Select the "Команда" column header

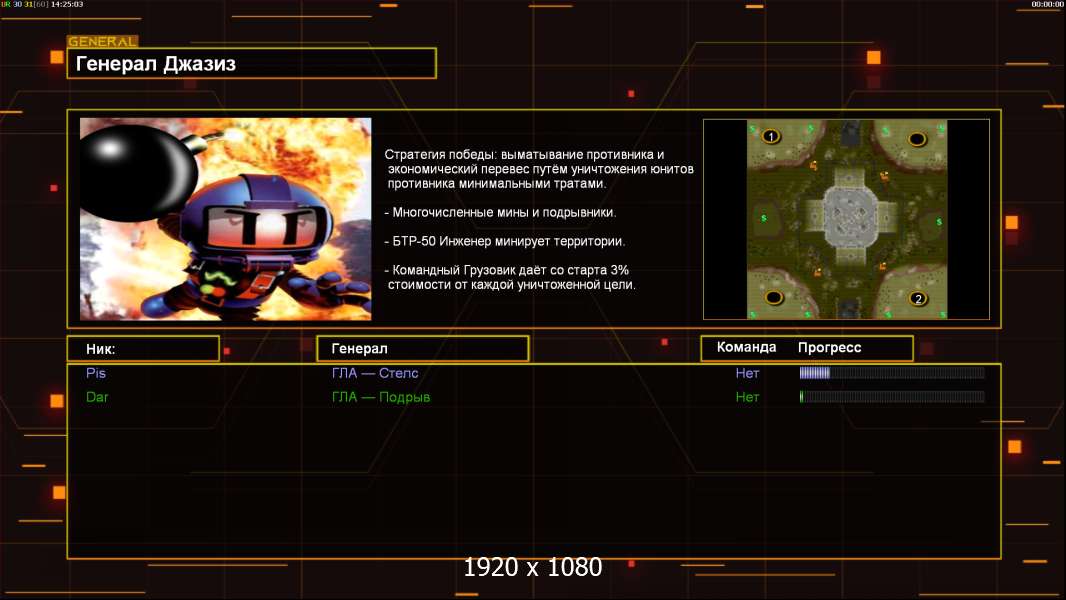pyautogui.click(x=746, y=347)
